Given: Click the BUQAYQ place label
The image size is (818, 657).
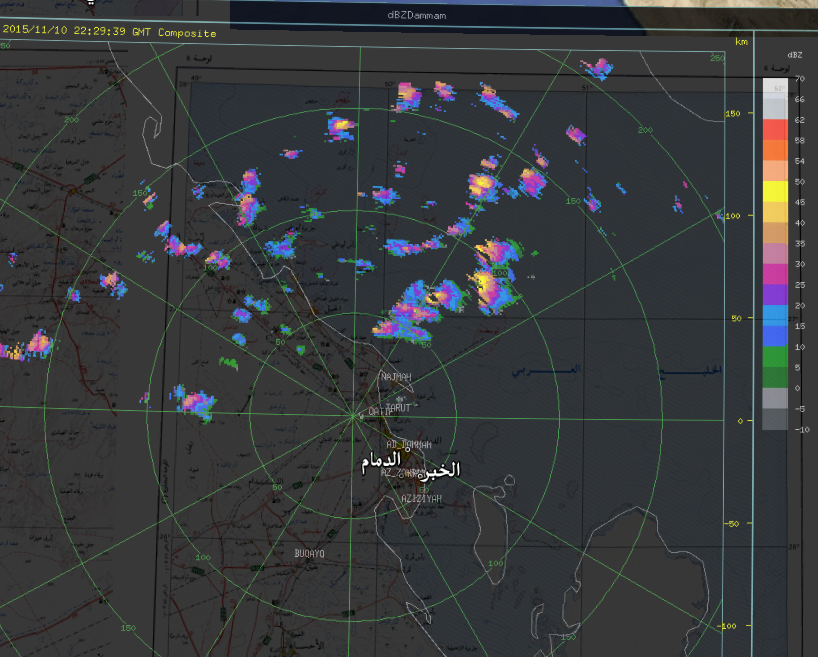Looking at the screenshot, I should 309,553.
